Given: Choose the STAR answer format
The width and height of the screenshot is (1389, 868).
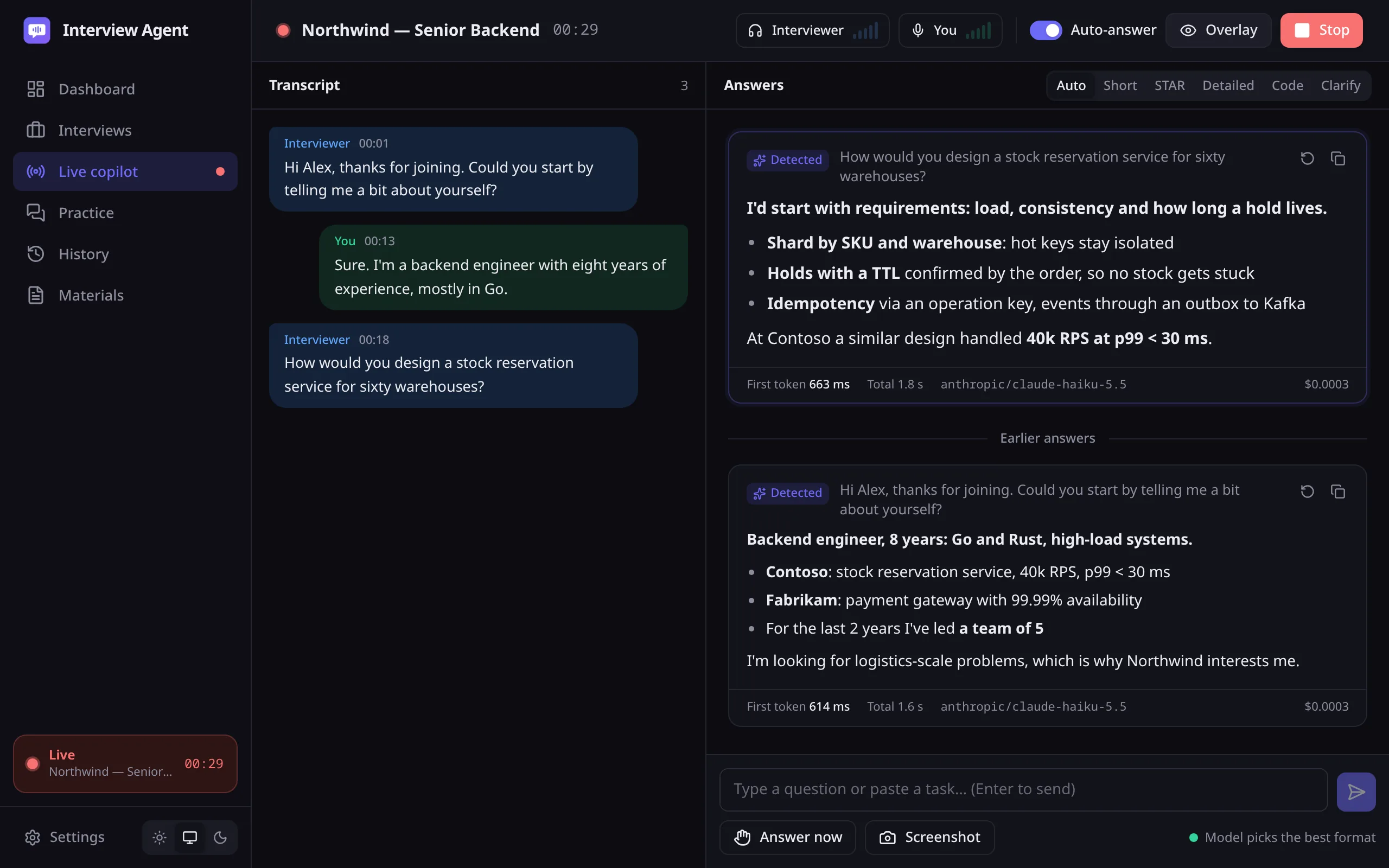Looking at the screenshot, I should [1169, 86].
